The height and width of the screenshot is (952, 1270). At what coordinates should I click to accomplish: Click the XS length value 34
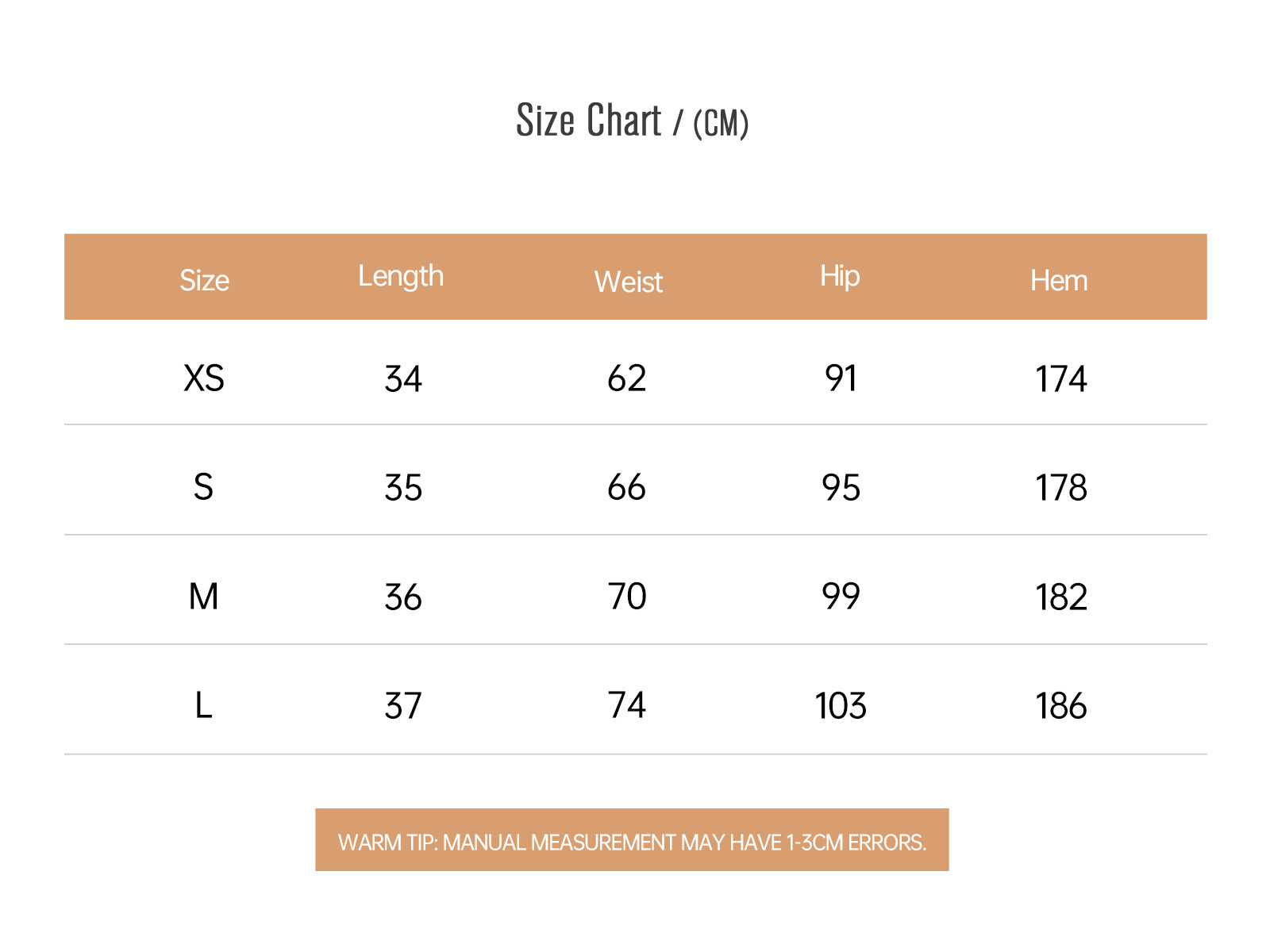tap(403, 379)
